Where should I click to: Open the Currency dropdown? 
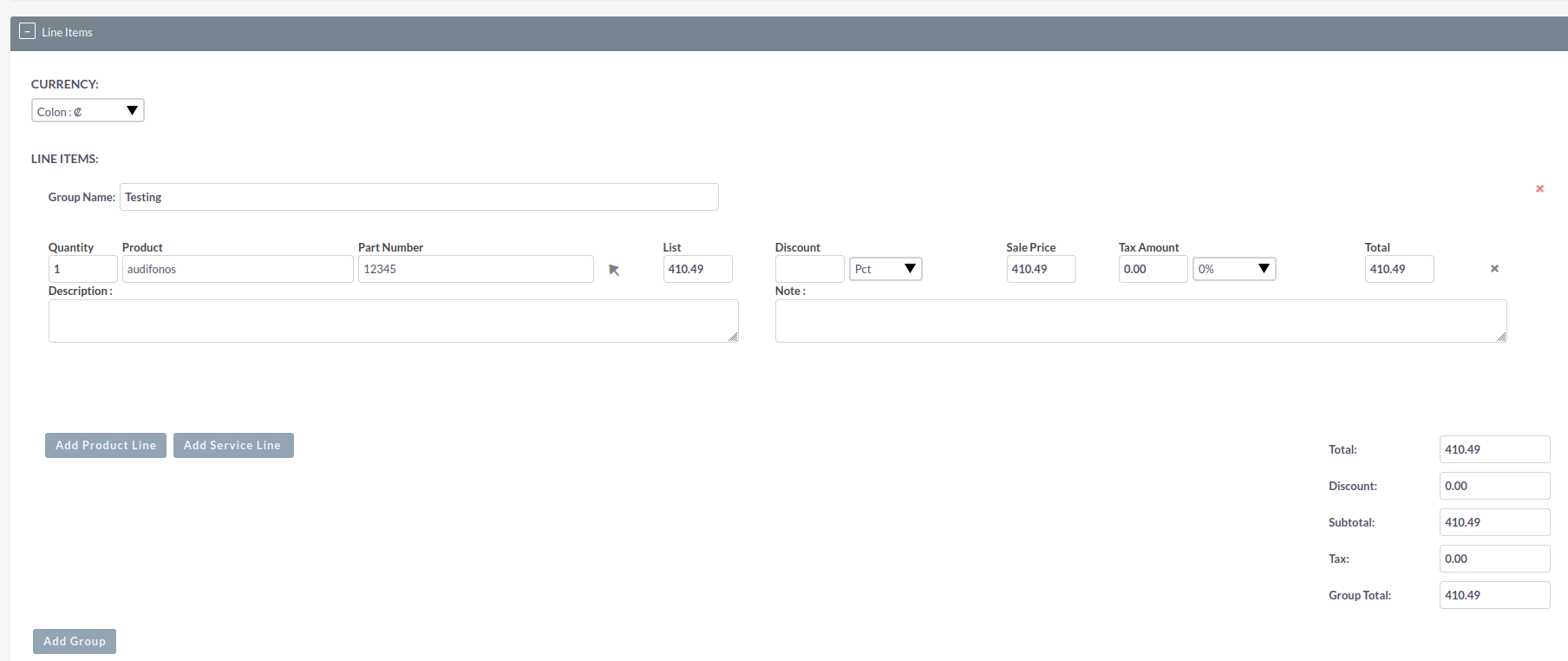pos(88,111)
